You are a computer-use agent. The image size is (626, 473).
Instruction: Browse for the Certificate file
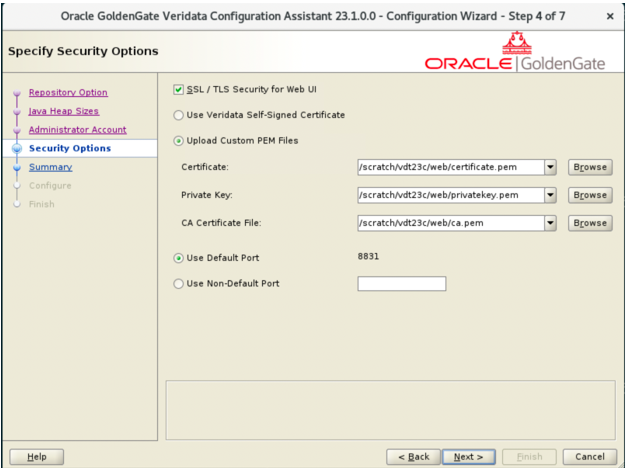590,167
